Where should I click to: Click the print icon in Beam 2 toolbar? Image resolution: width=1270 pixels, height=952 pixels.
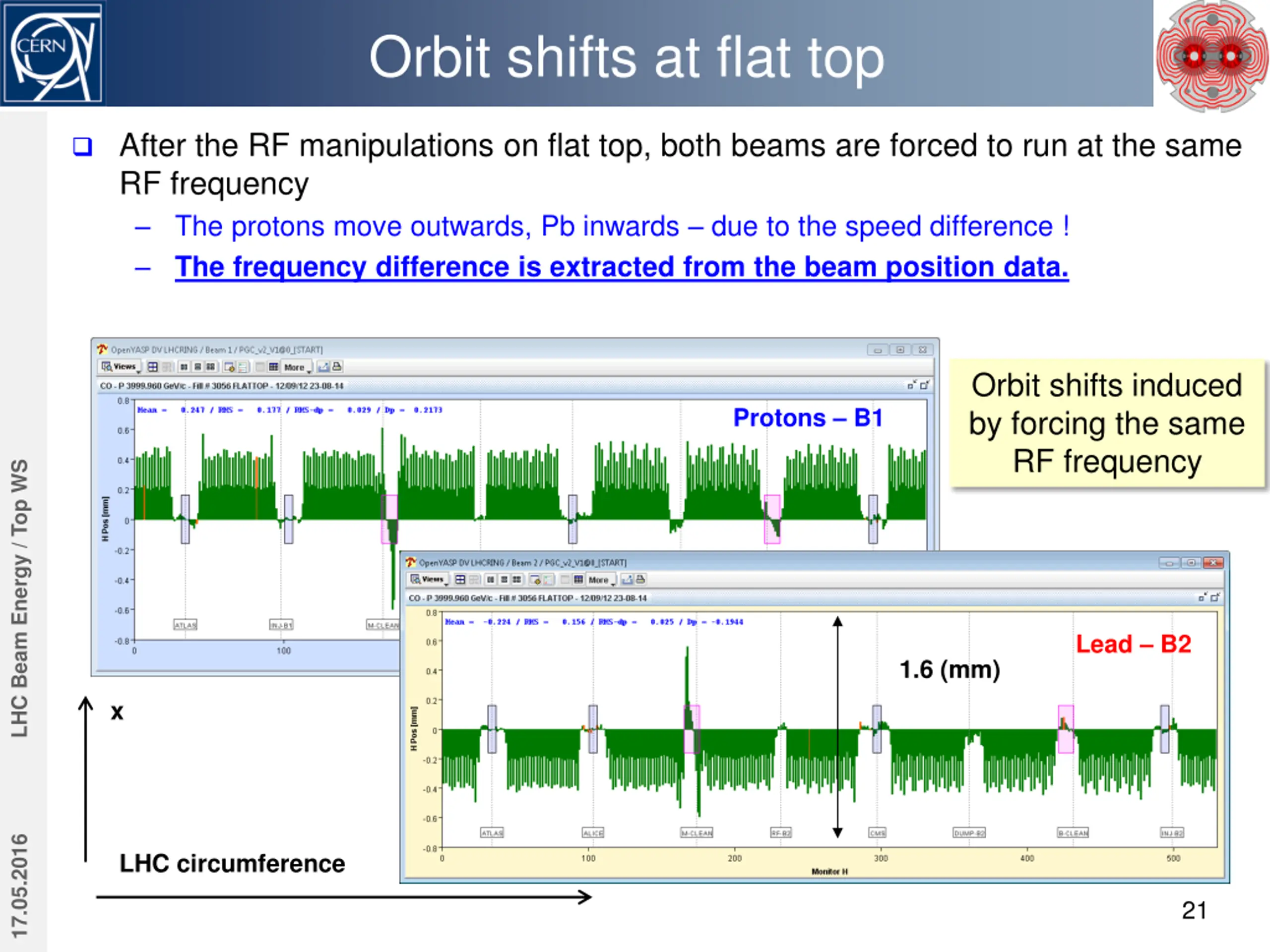tap(641, 580)
